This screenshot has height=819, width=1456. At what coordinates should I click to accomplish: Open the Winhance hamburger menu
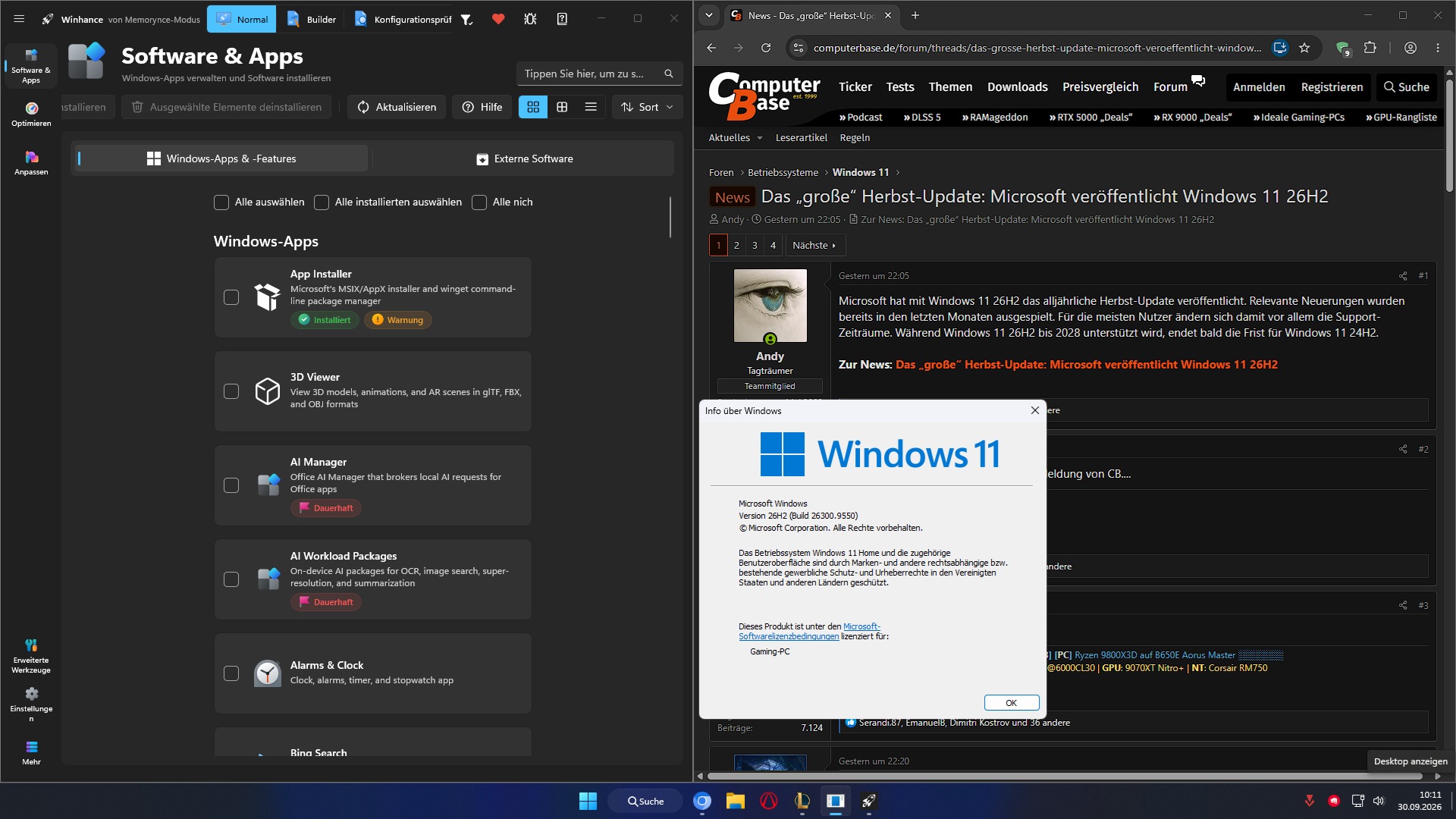(x=19, y=19)
